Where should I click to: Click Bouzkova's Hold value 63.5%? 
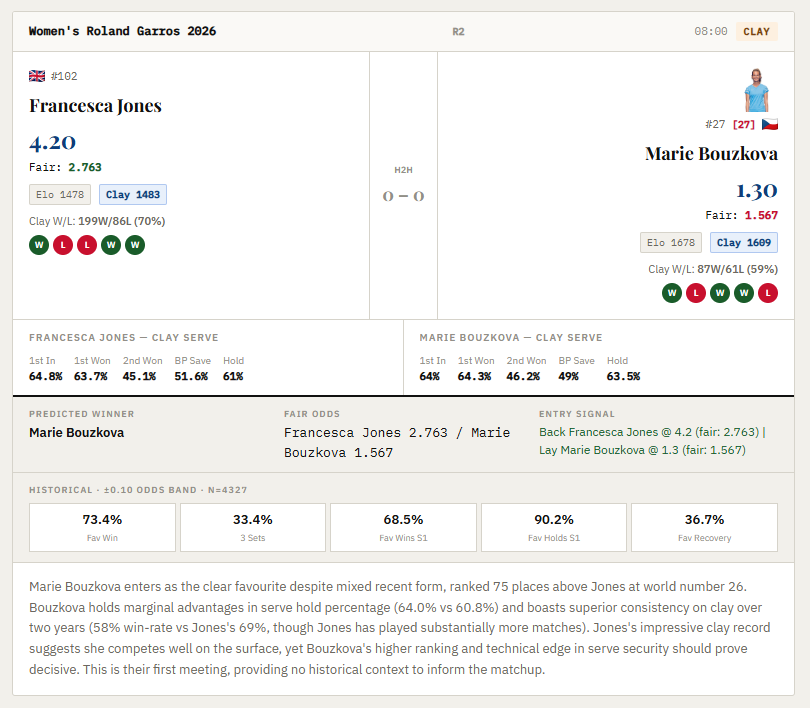(623, 376)
